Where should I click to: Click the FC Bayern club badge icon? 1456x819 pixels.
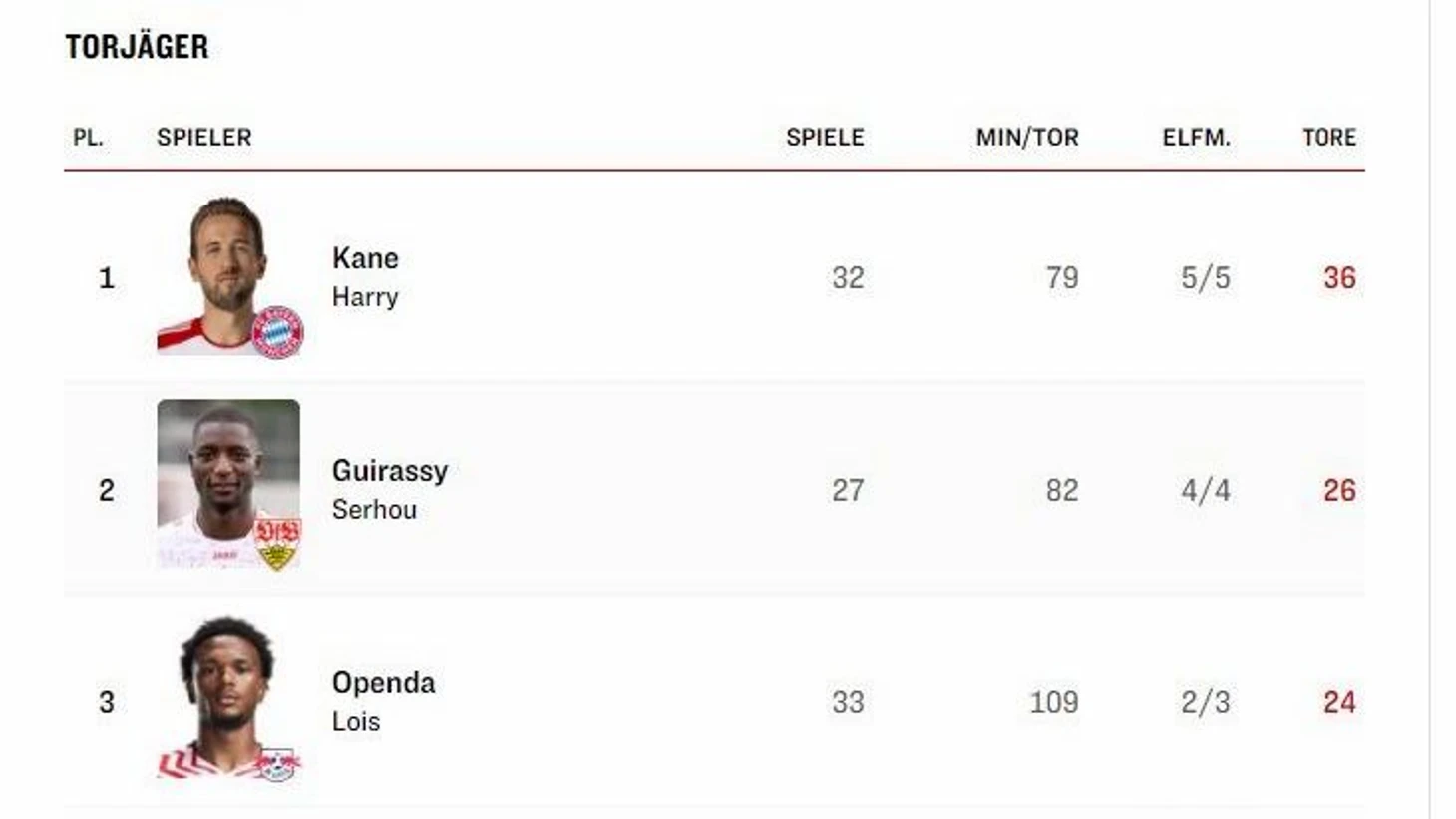click(x=277, y=332)
